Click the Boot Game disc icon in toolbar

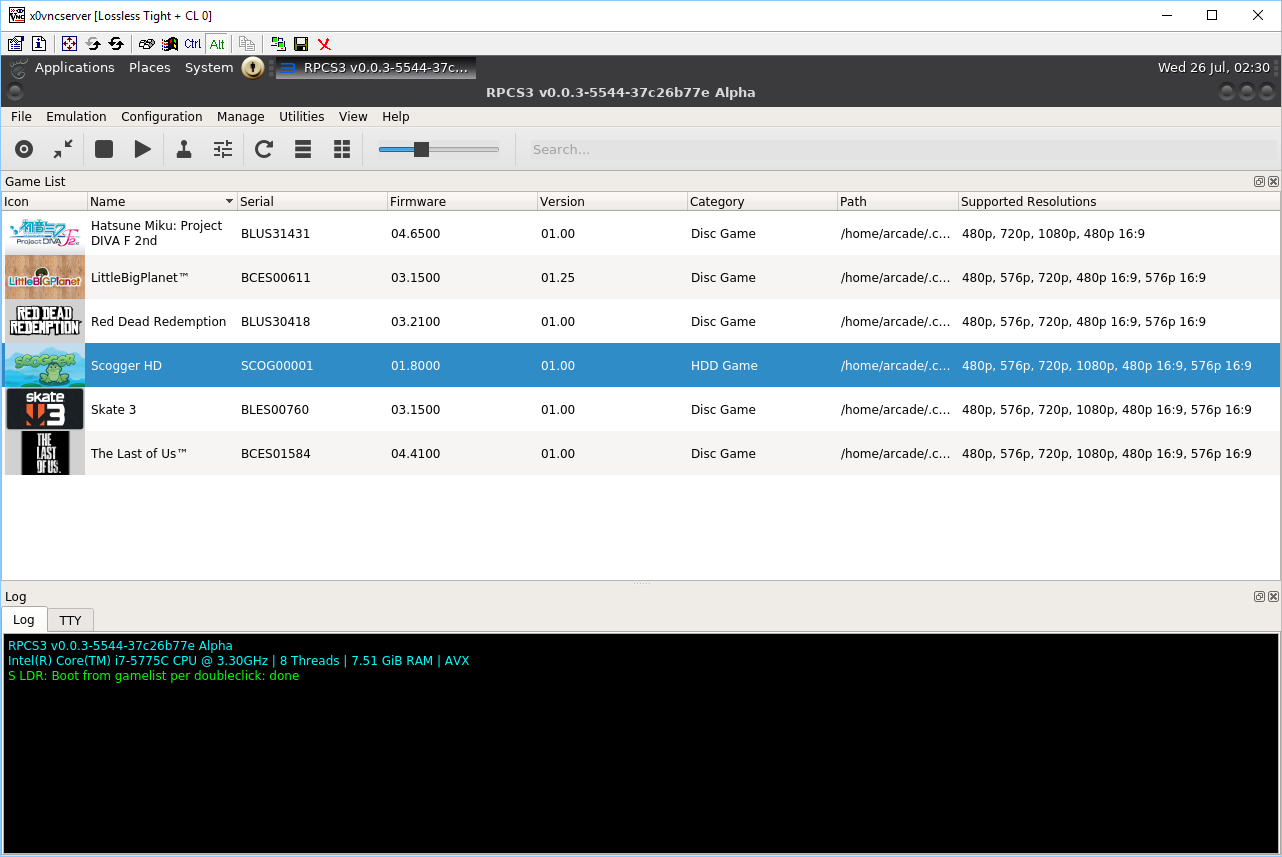click(x=24, y=149)
